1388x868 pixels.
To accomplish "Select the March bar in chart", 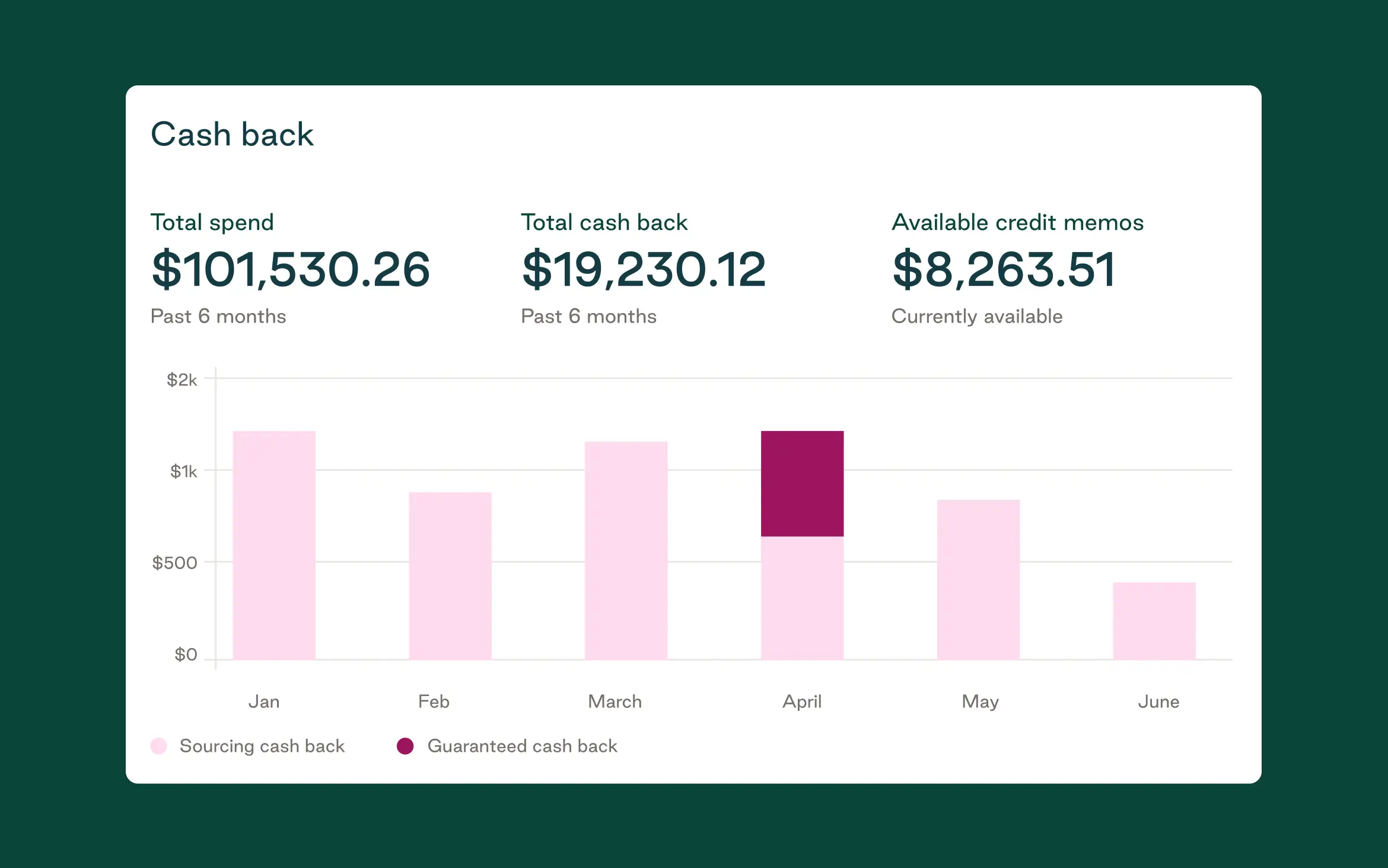I will 626,550.
